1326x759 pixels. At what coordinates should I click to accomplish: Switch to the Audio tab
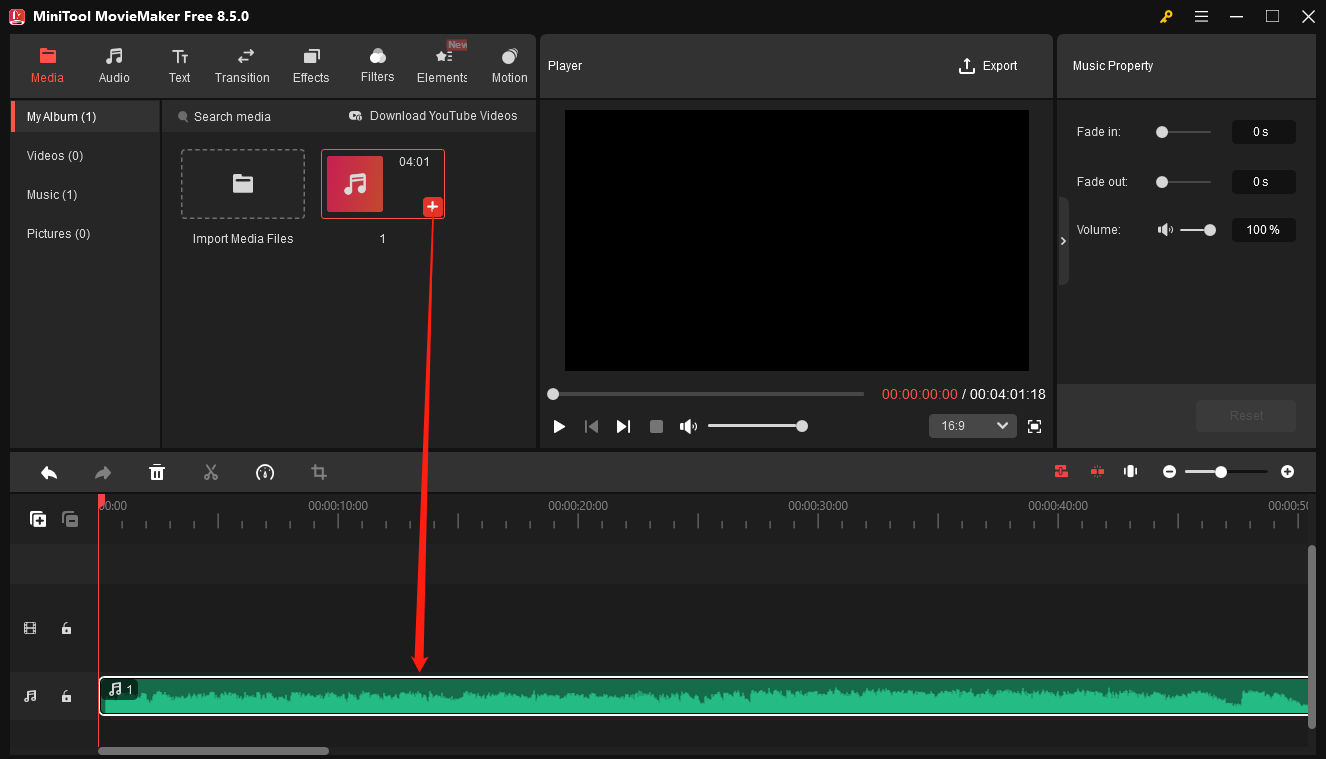(x=113, y=65)
